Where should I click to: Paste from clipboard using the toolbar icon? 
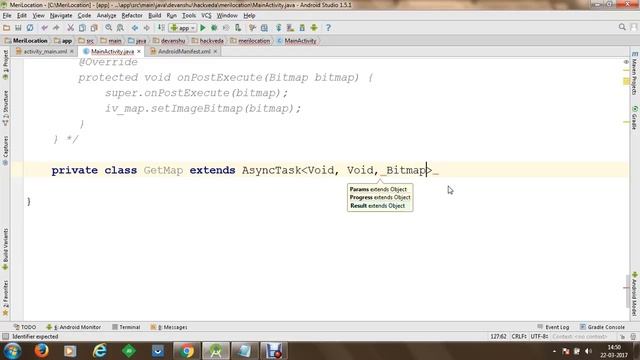pos(94,28)
